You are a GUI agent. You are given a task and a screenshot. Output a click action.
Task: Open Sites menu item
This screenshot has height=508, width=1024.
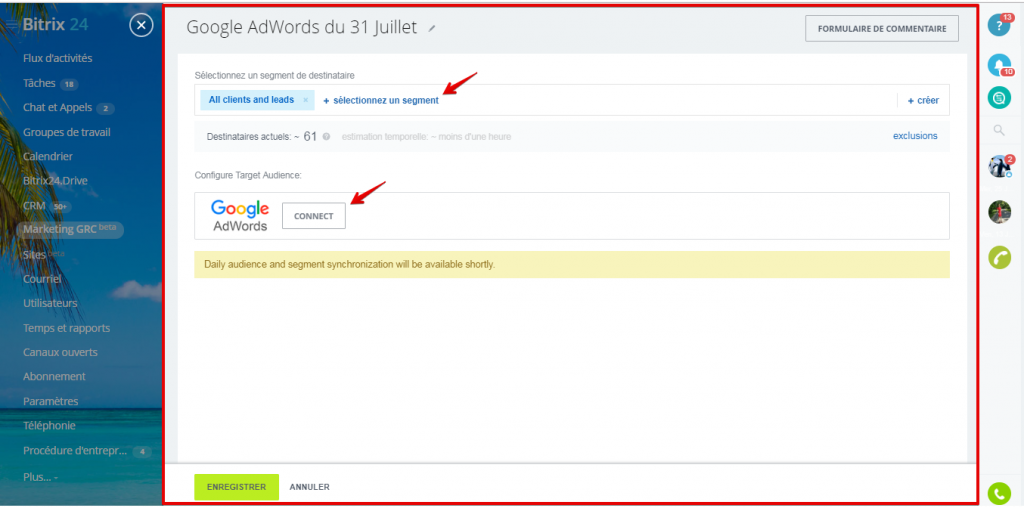click(35, 255)
